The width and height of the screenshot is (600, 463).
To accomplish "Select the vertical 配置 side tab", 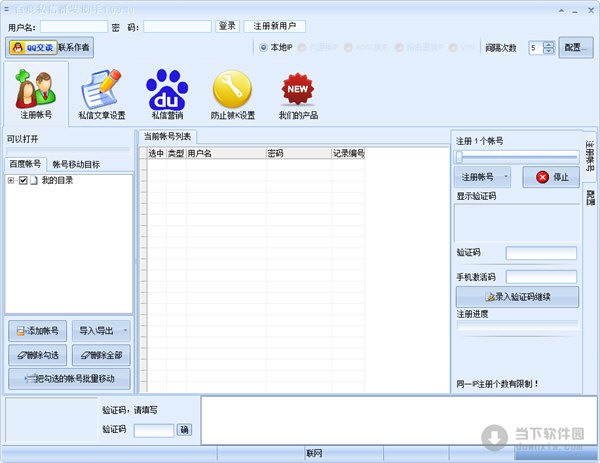I will pyautogui.click(x=590, y=197).
